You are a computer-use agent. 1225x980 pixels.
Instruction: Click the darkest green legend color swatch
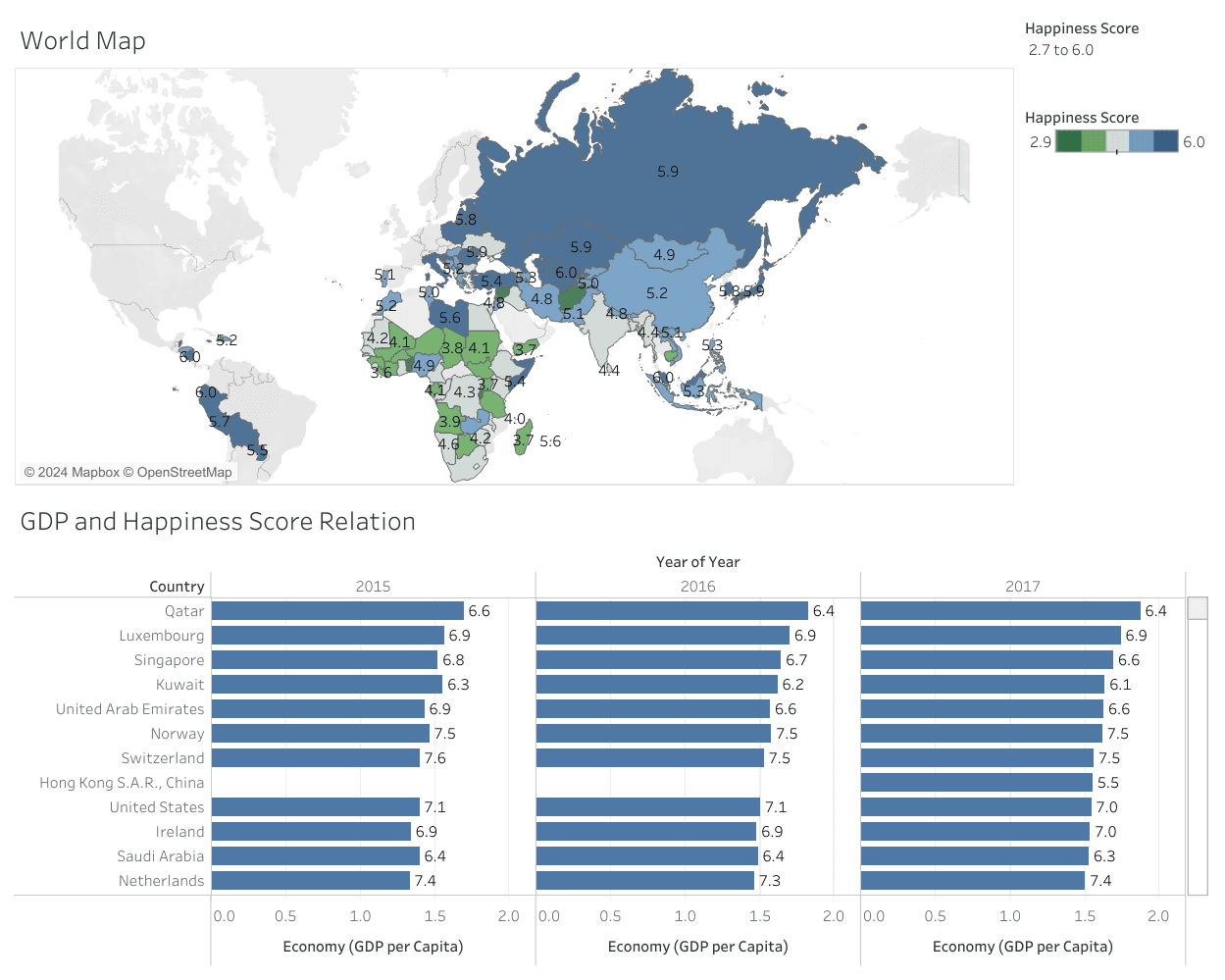tap(1068, 141)
